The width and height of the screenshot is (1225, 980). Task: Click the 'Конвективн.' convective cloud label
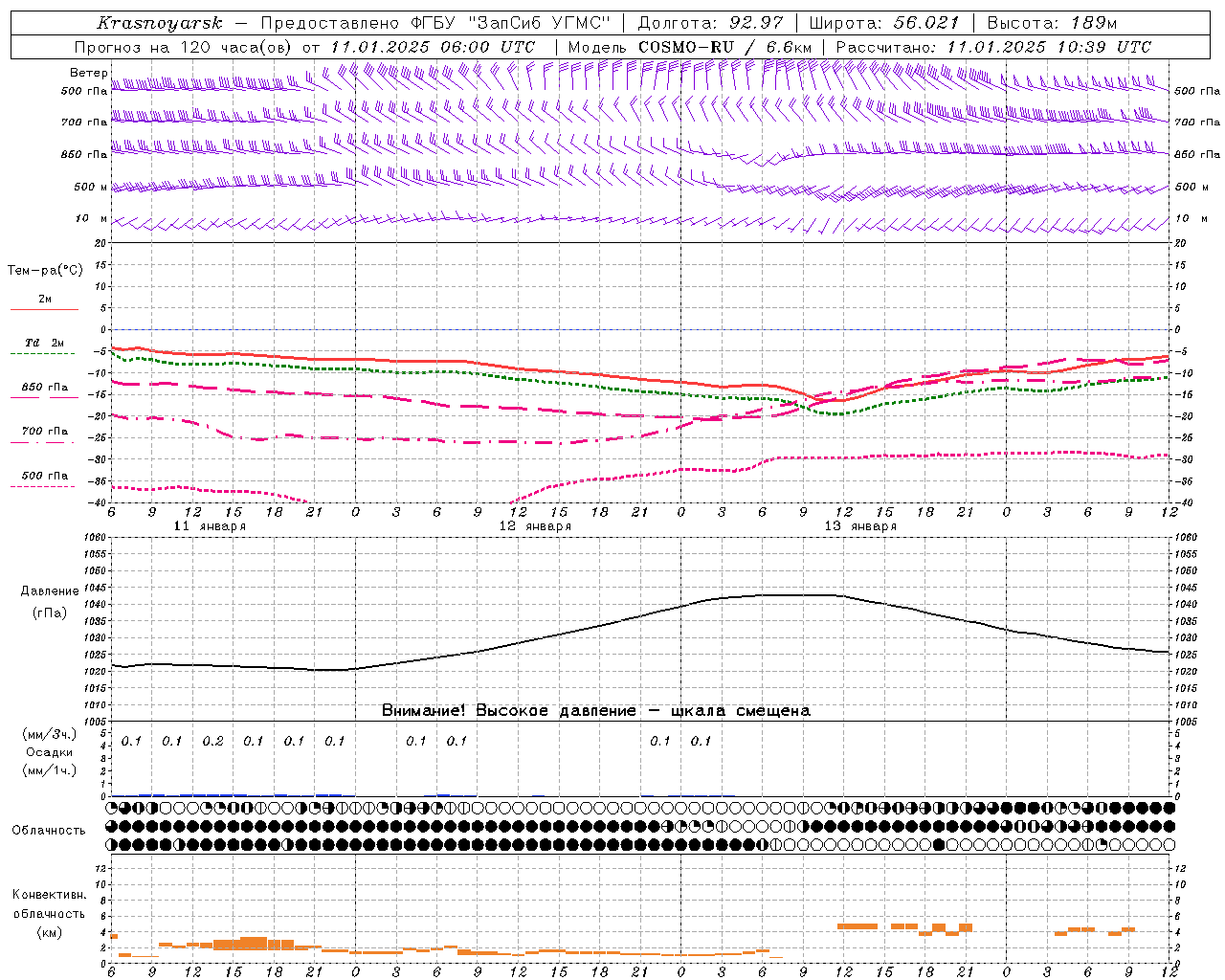click(50, 895)
